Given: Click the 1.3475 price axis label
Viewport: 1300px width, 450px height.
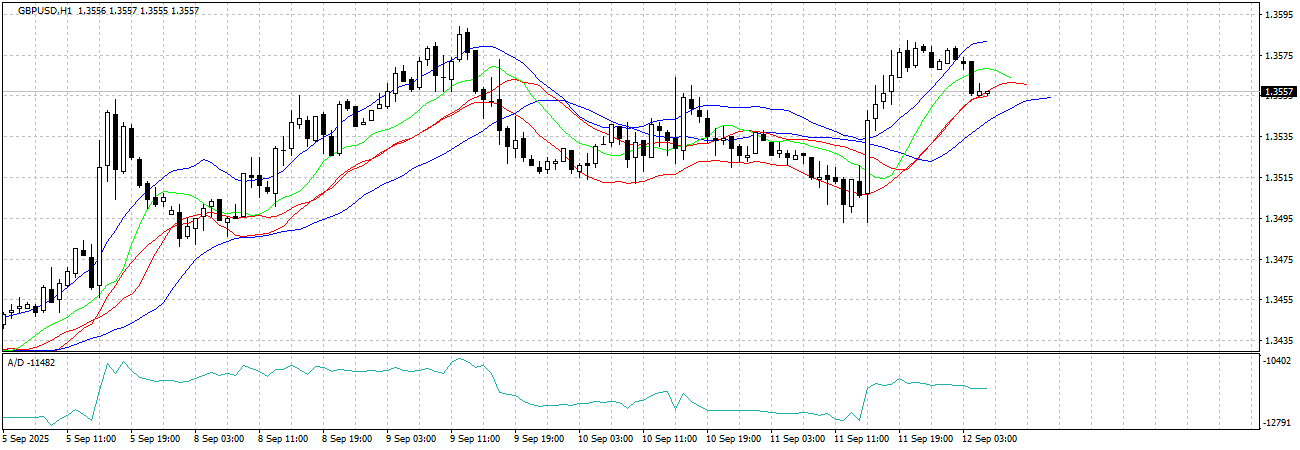Looking at the screenshot, I should [x=1278, y=260].
